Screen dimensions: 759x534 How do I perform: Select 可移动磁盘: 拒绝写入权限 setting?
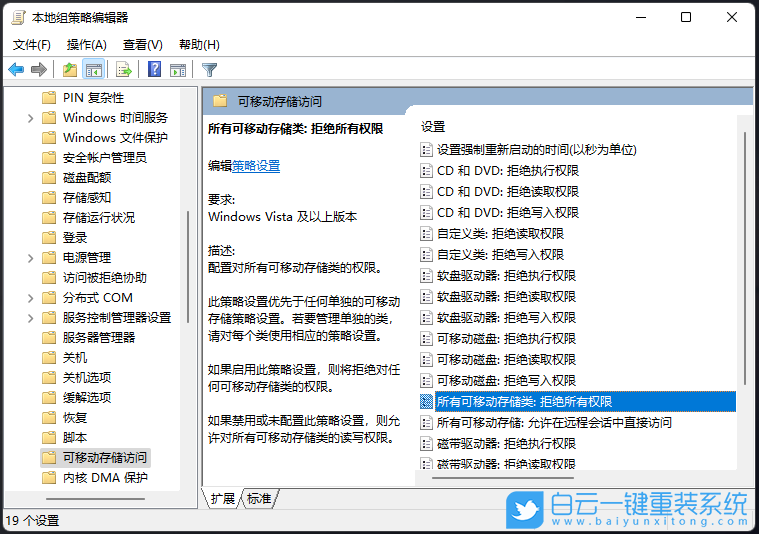click(x=506, y=381)
